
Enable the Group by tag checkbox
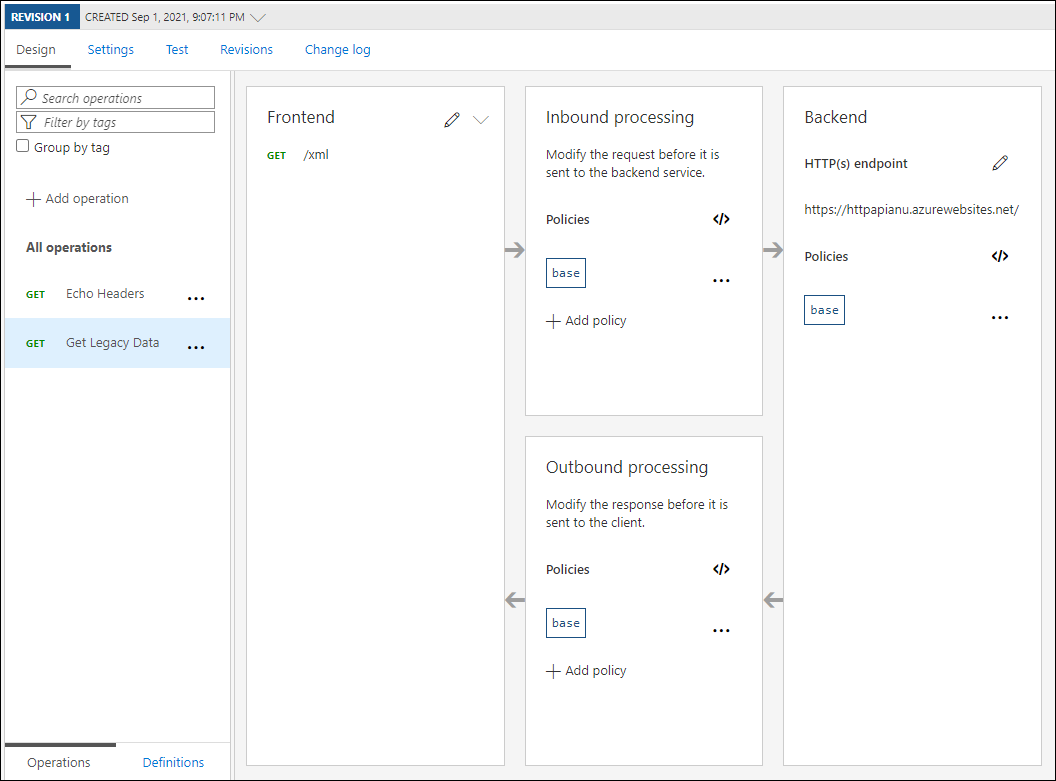point(22,145)
